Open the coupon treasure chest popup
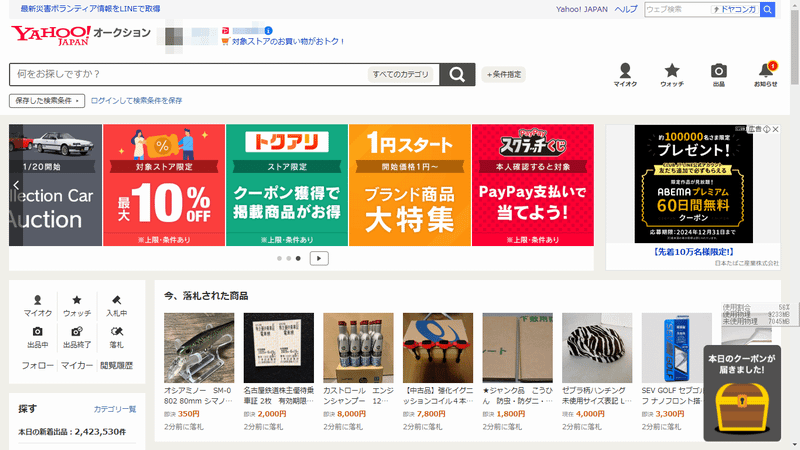The image size is (800, 450). click(x=742, y=394)
